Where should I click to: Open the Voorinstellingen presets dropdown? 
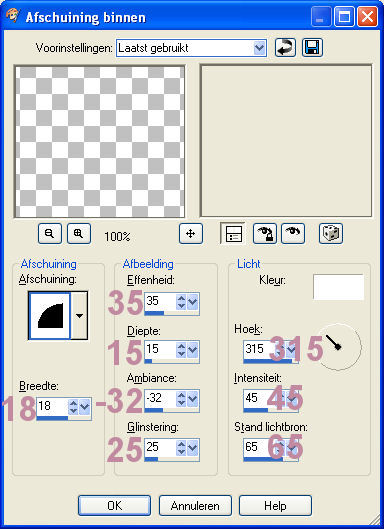tap(259, 48)
